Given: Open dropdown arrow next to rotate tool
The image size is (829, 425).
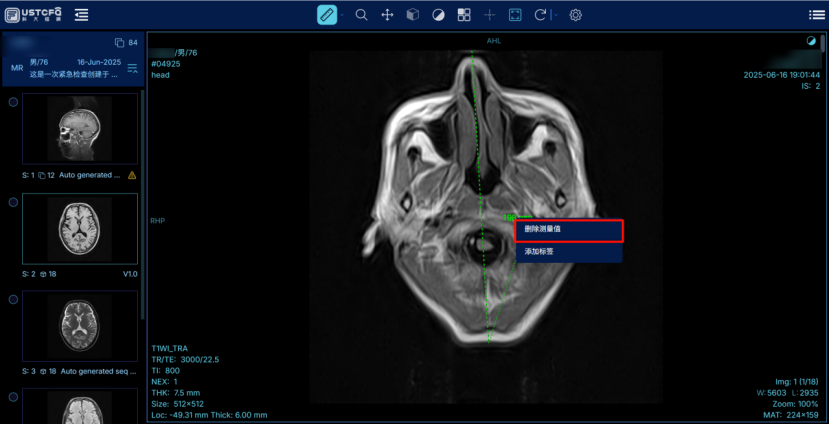Looking at the screenshot, I should (555, 16).
